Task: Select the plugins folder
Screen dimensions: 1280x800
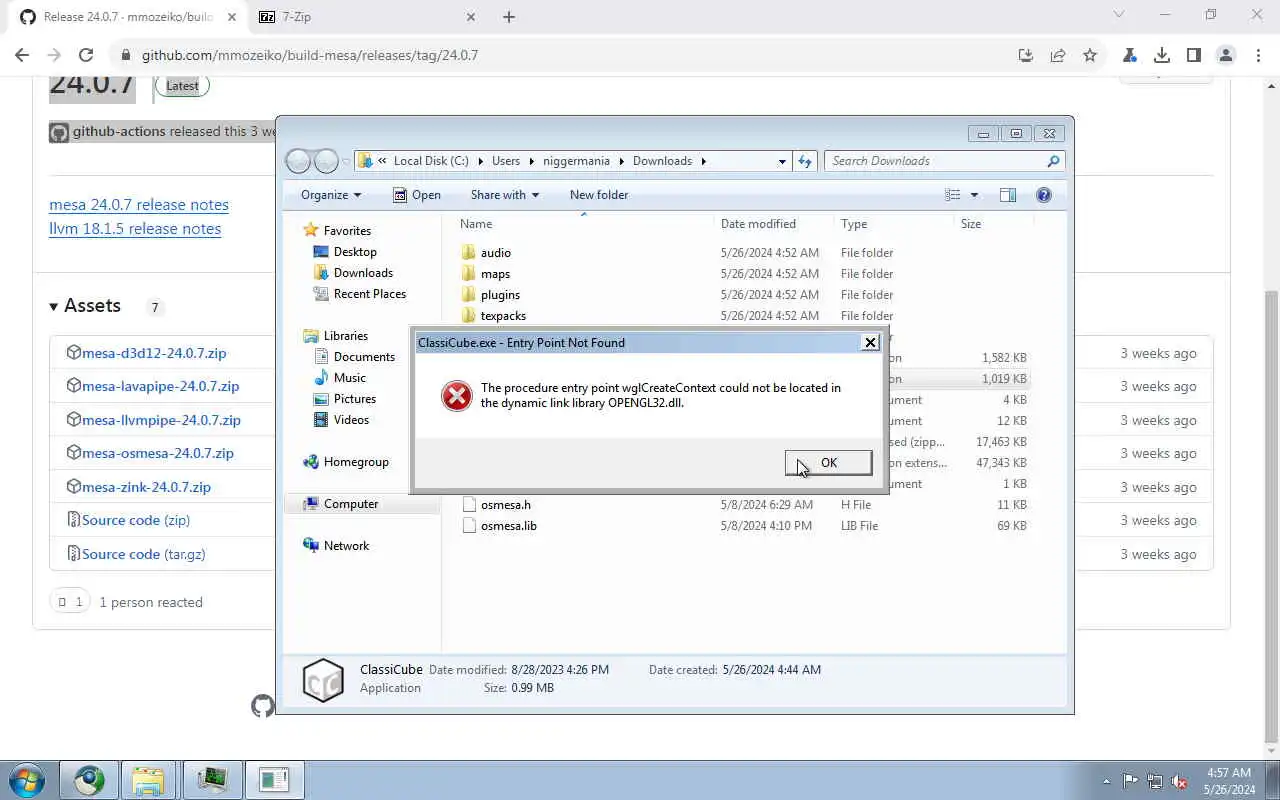Action: [x=500, y=295]
